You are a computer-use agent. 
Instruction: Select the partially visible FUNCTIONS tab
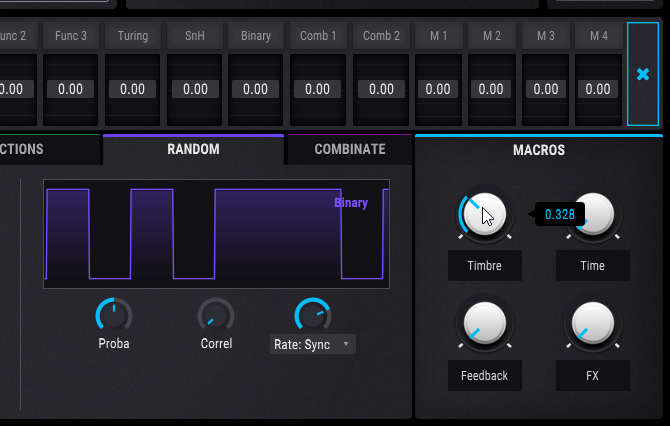coord(50,150)
